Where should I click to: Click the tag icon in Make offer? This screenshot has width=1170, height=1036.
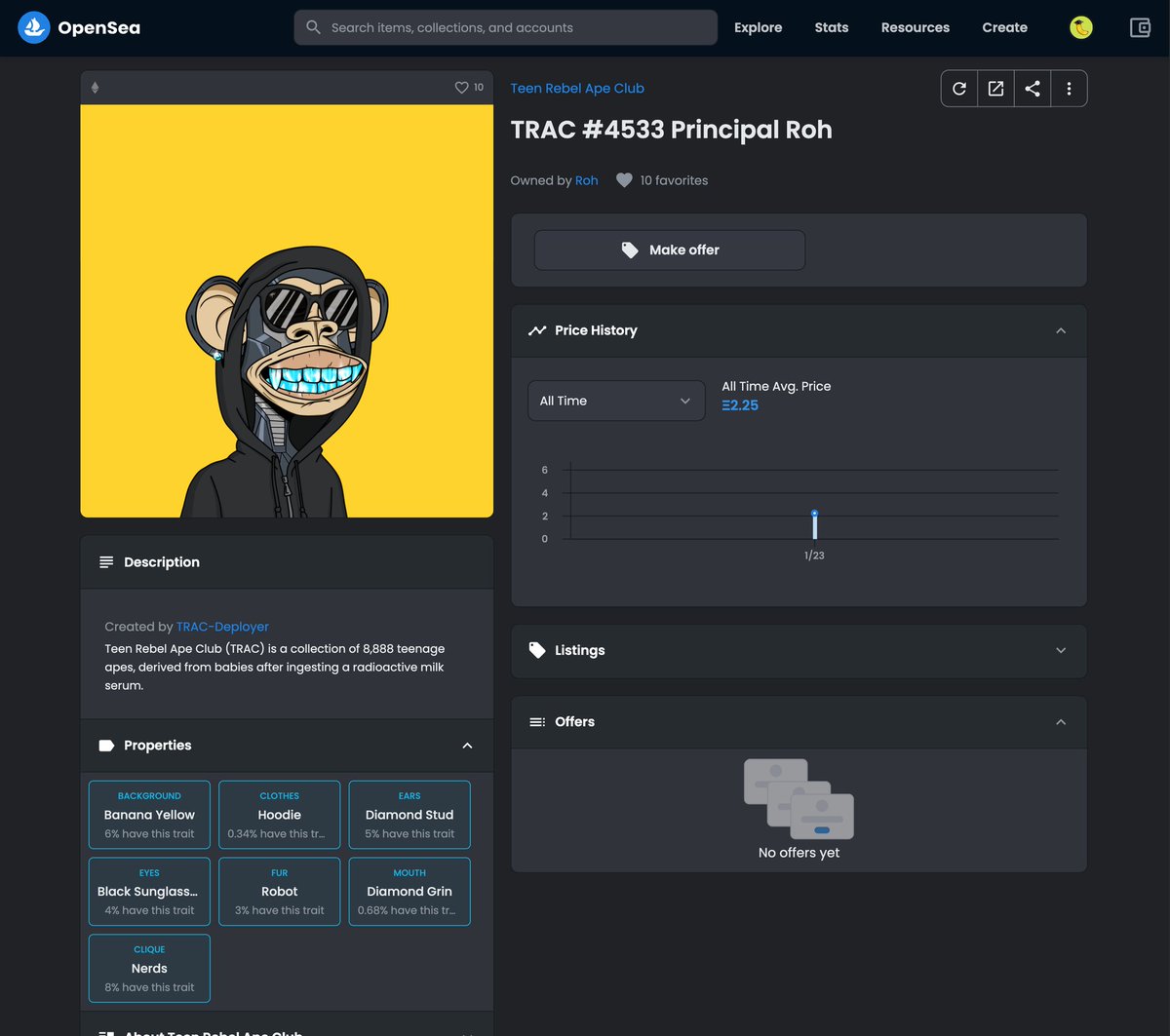pyautogui.click(x=630, y=250)
